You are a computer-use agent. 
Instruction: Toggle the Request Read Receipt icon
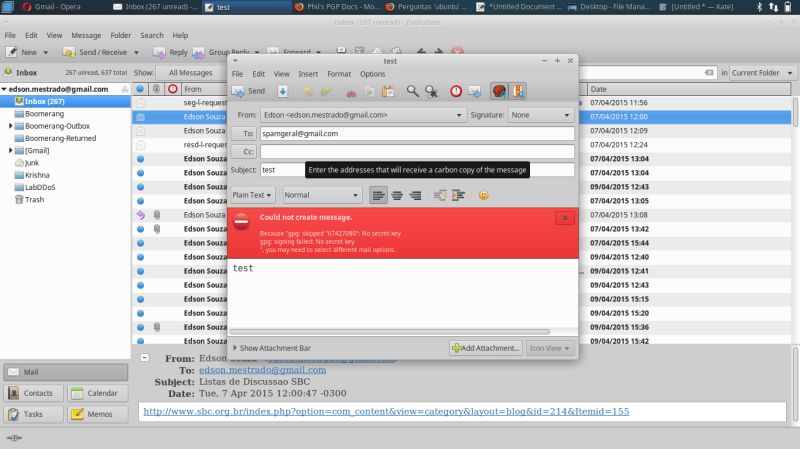click(474, 91)
